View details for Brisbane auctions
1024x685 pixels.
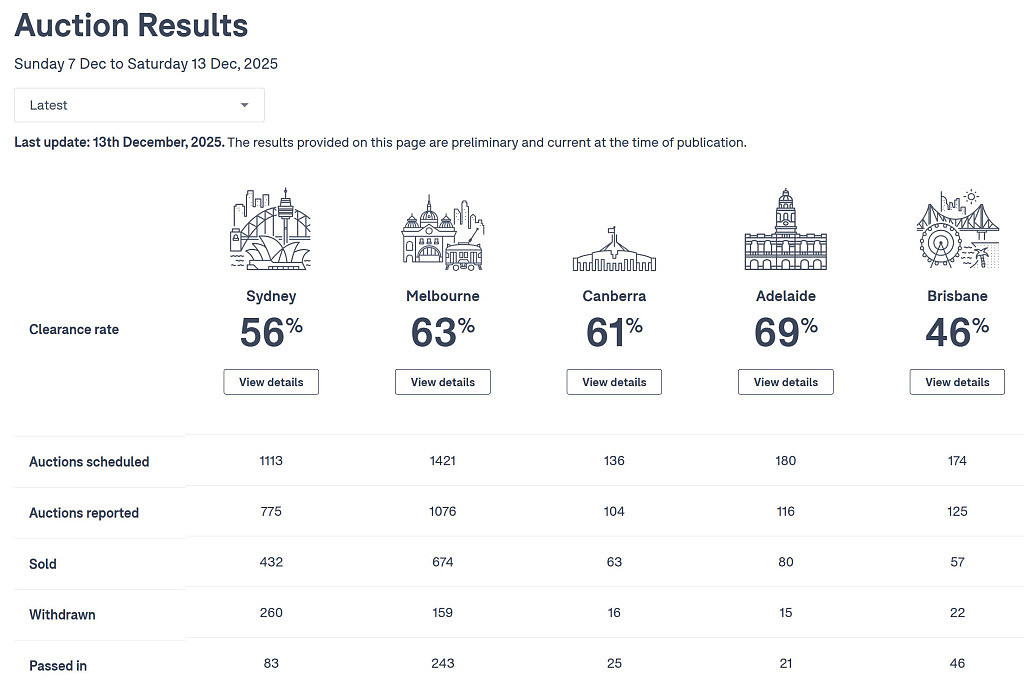click(x=957, y=382)
